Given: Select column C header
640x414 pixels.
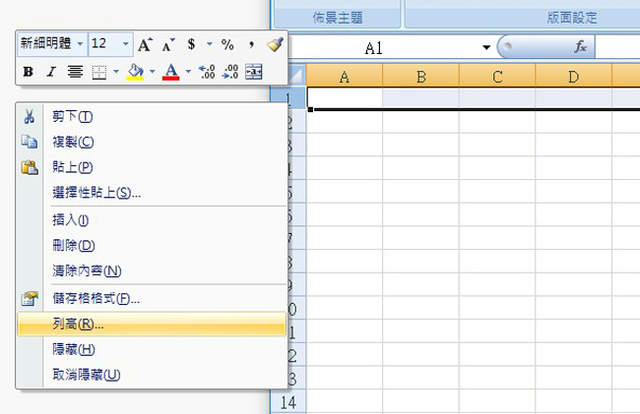Looking at the screenshot, I should pyautogui.click(x=497, y=76).
